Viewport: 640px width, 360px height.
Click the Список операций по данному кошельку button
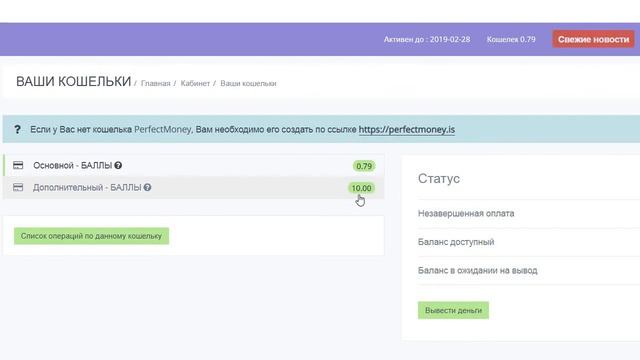coord(91,236)
